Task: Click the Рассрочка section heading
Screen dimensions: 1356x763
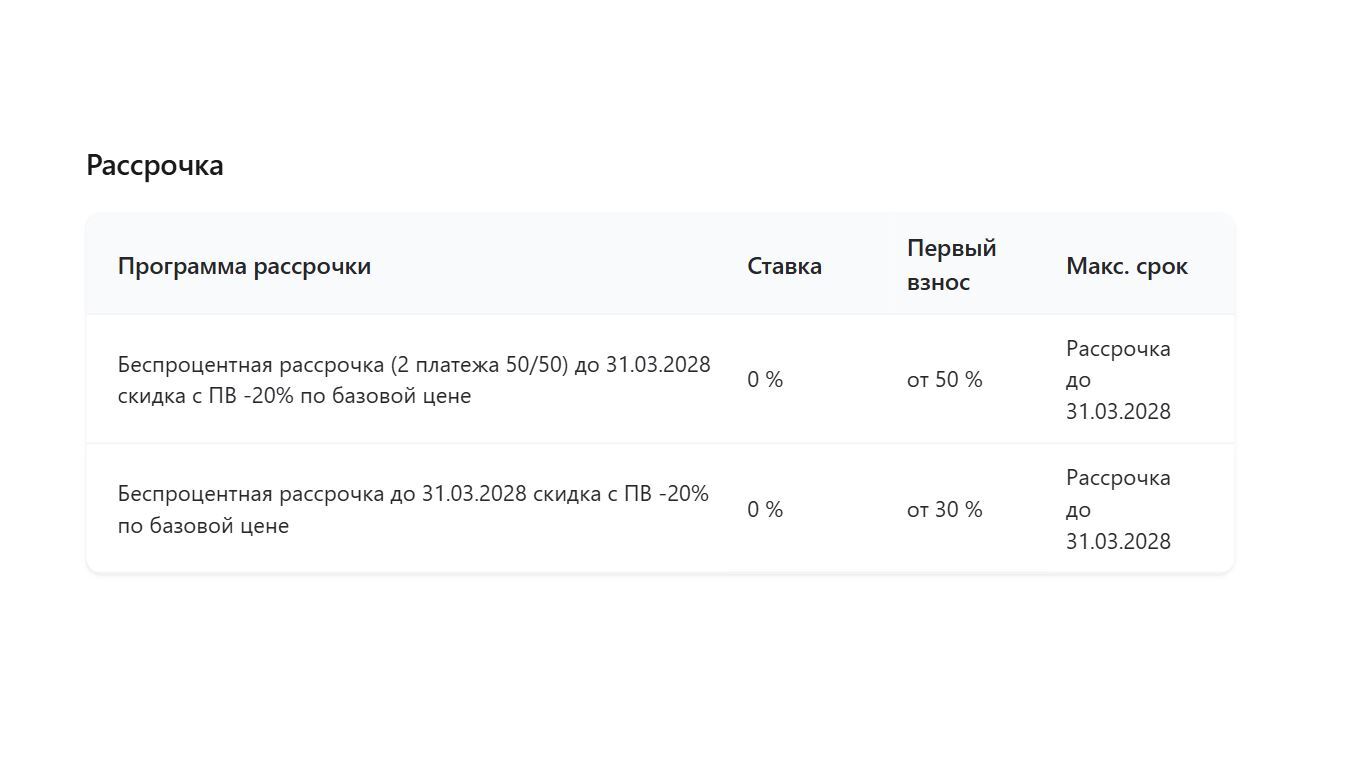Action: tap(155, 165)
